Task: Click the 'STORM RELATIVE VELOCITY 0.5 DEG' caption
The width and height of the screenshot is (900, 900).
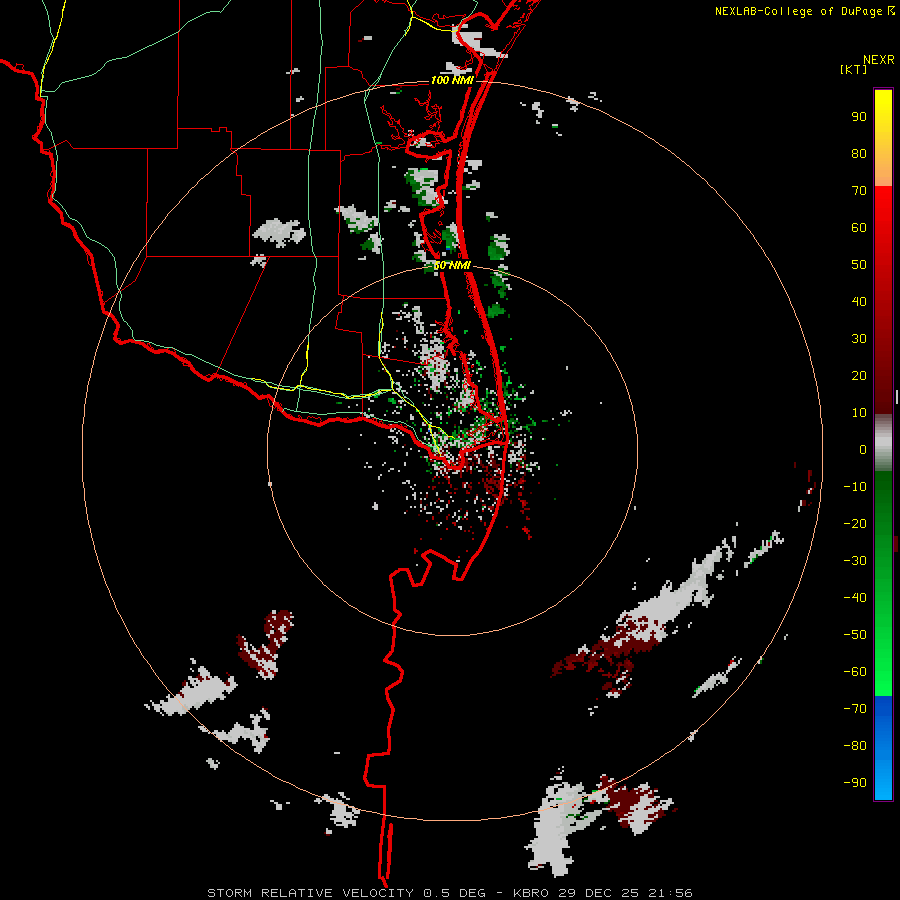Action: coord(346,893)
